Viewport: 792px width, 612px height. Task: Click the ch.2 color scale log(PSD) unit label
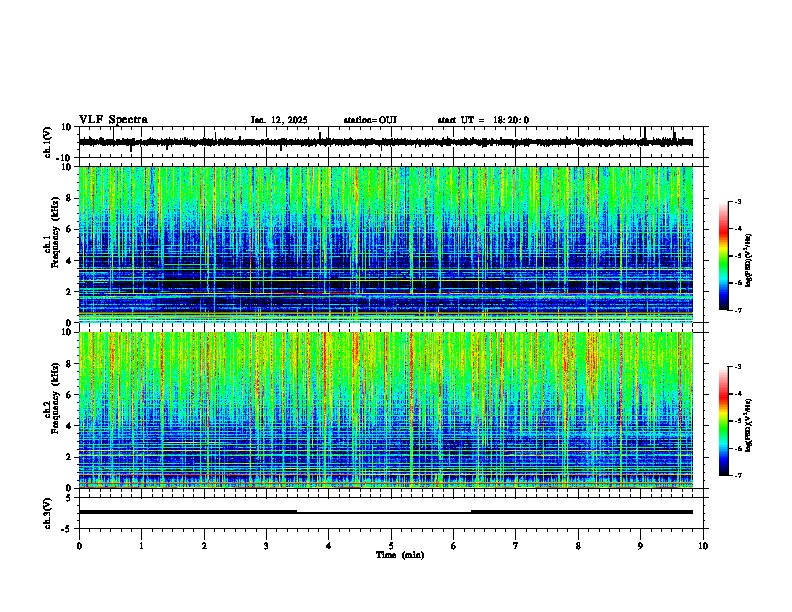[x=749, y=426]
